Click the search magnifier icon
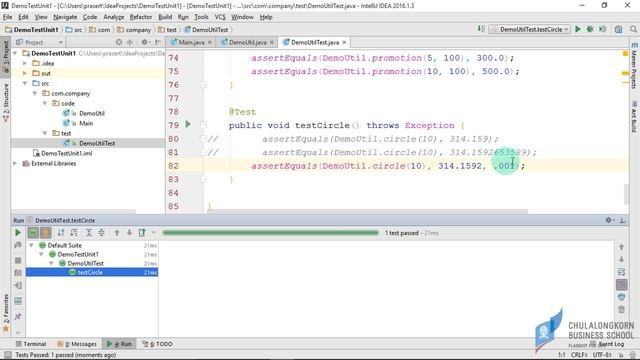The image size is (640, 360). 633,29
